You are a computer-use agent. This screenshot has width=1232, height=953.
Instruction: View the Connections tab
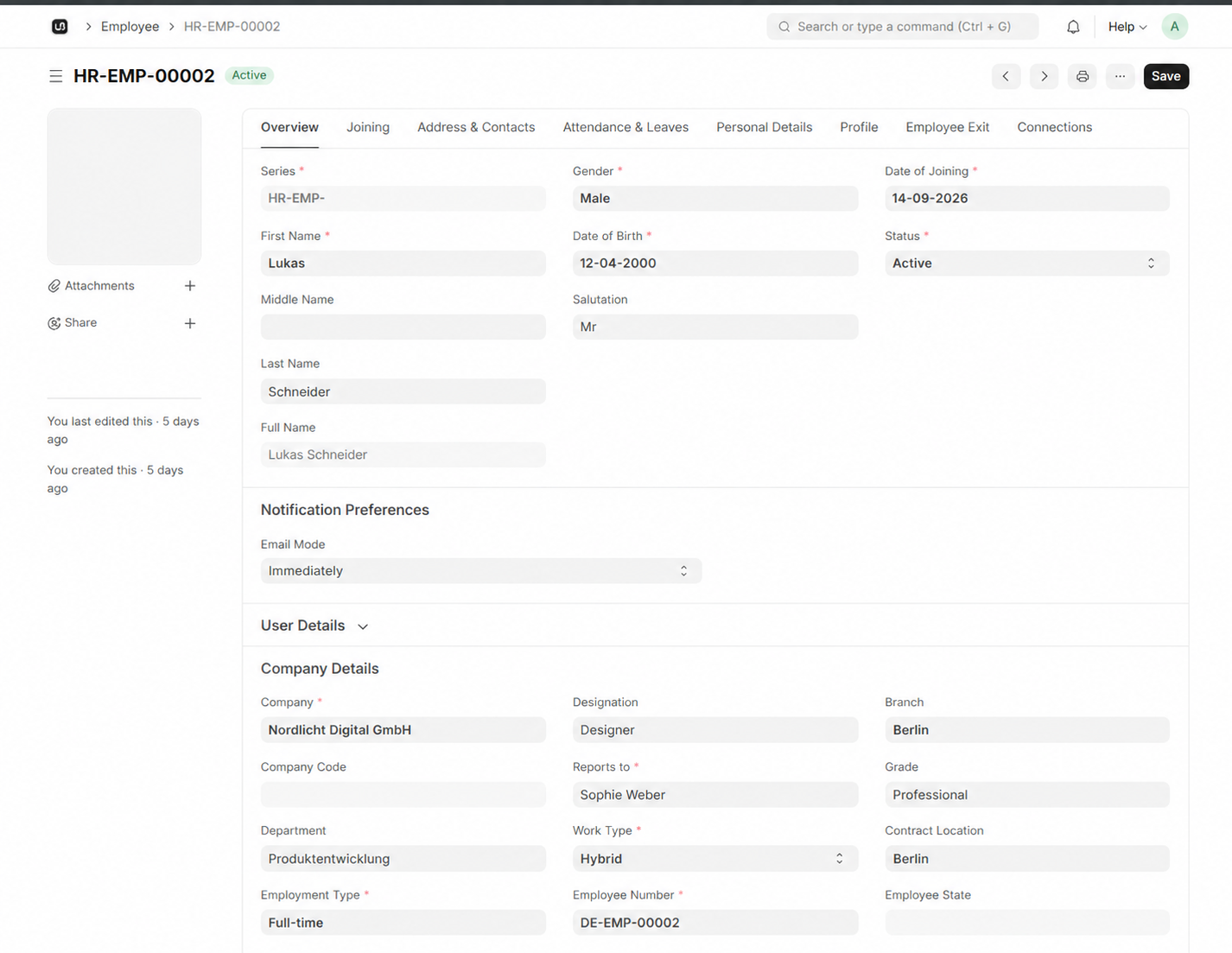[x=1055, y=127]
